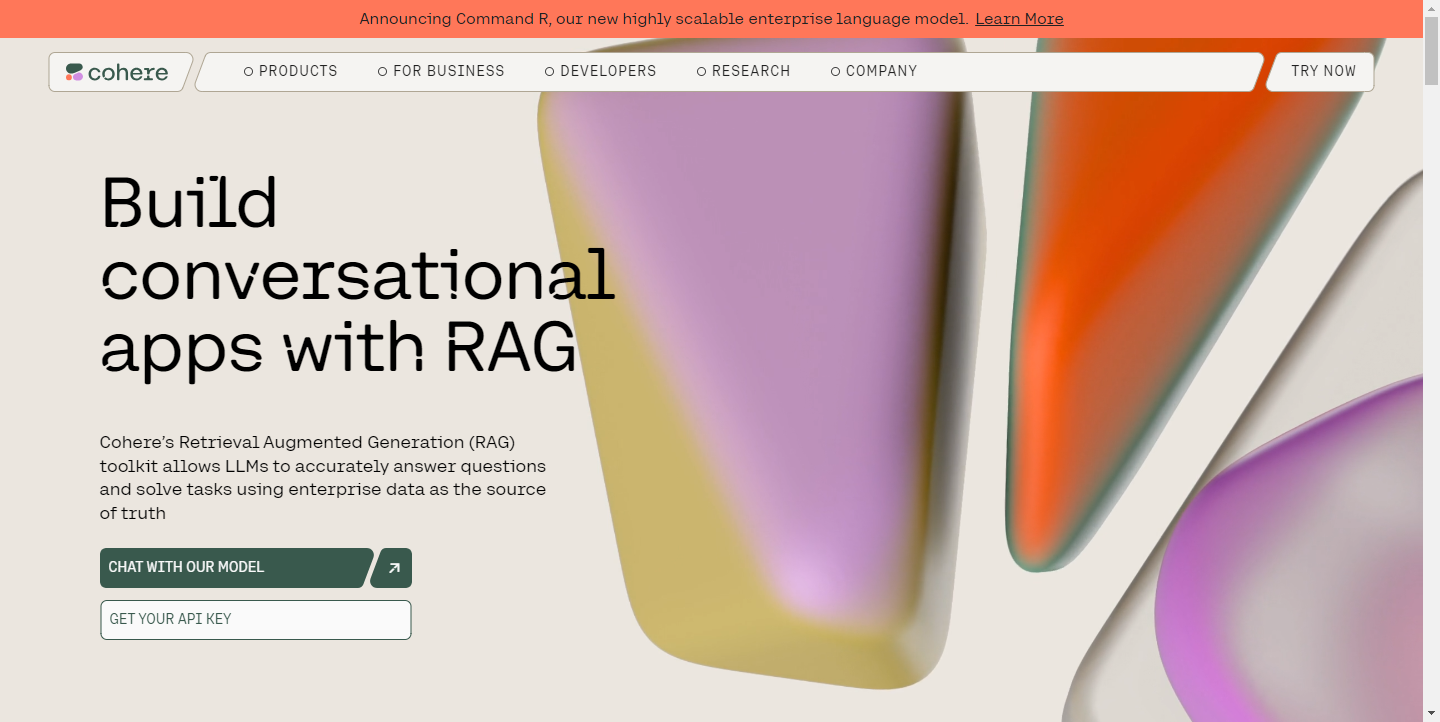Follow the Learn More link in the banner
1440x722 pixels.
[1019, 19]
